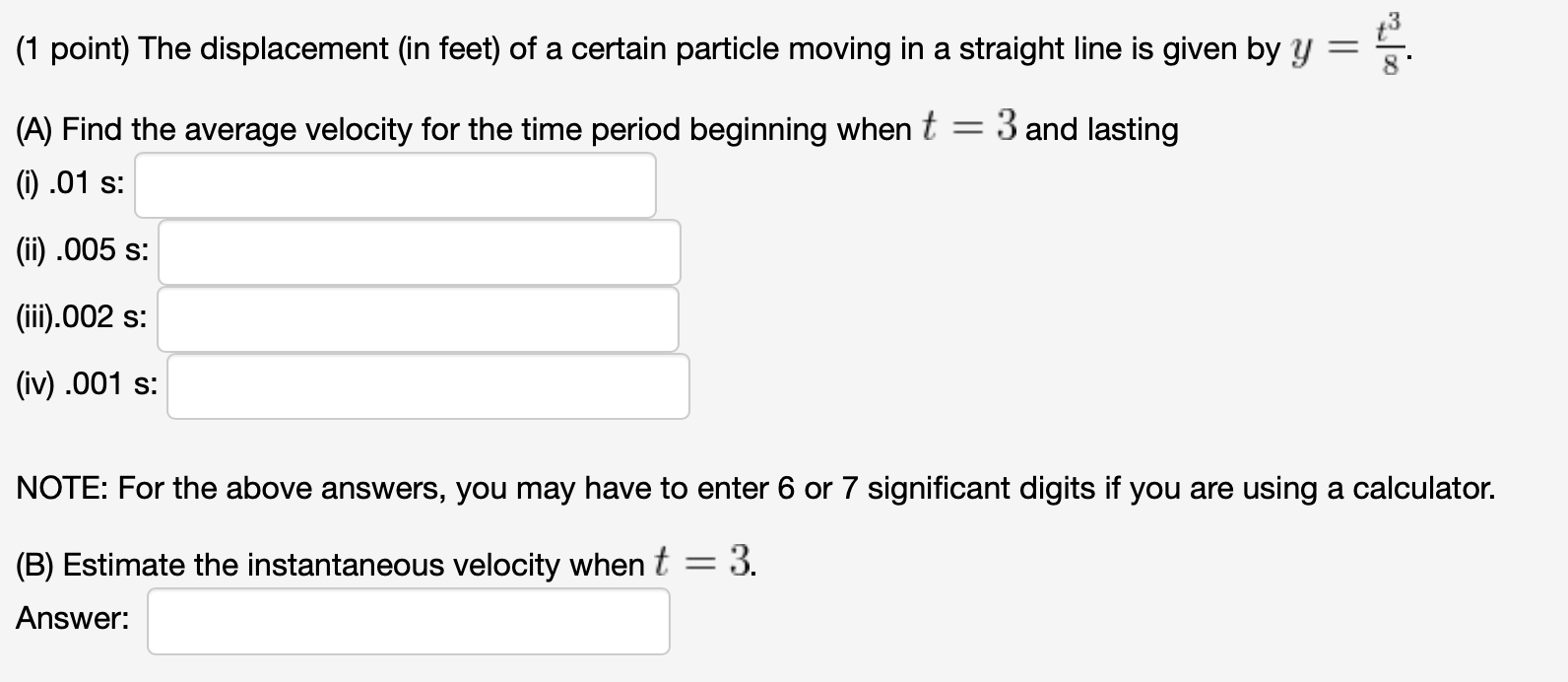Viewport: 1568px width, 682px height.
Task: Select the input box beside (iii) .002 s
Action: 419,317
